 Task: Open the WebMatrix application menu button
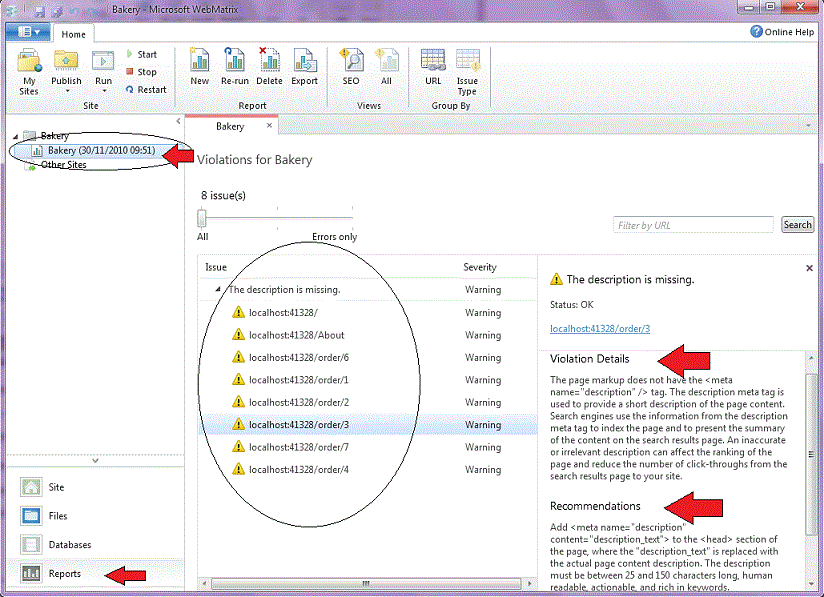[28, 32]
